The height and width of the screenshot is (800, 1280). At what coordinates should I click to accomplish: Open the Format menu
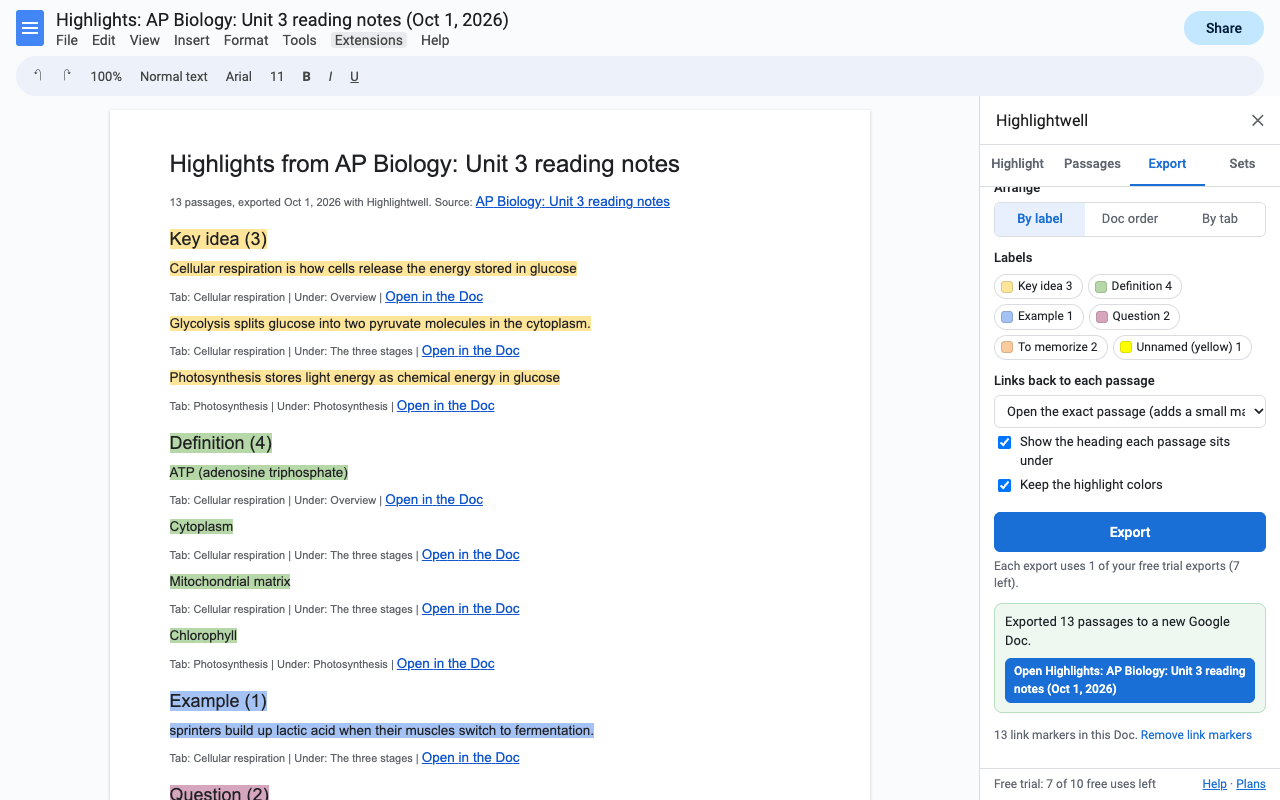246,40
